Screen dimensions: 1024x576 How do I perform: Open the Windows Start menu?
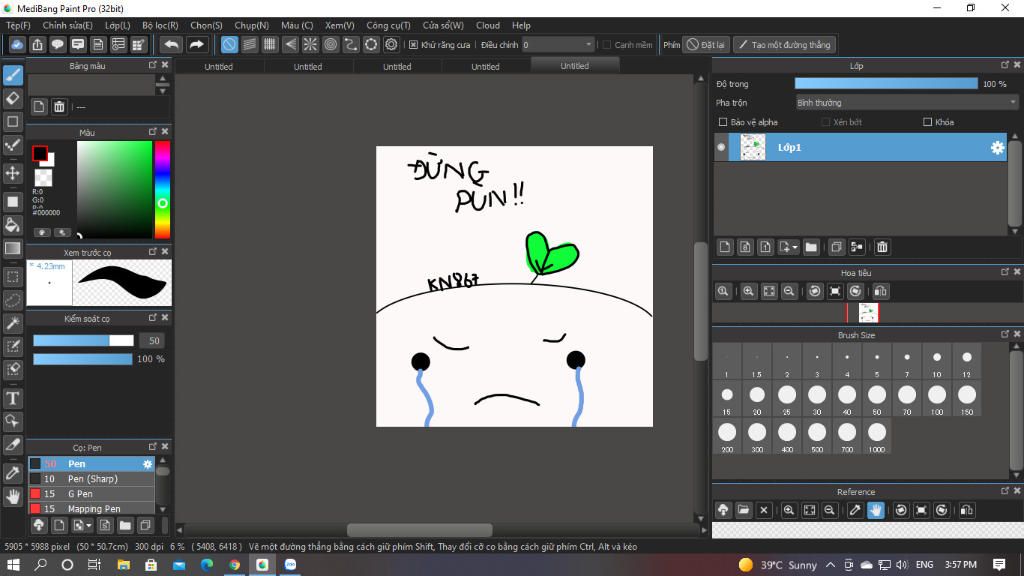point(13,565)
